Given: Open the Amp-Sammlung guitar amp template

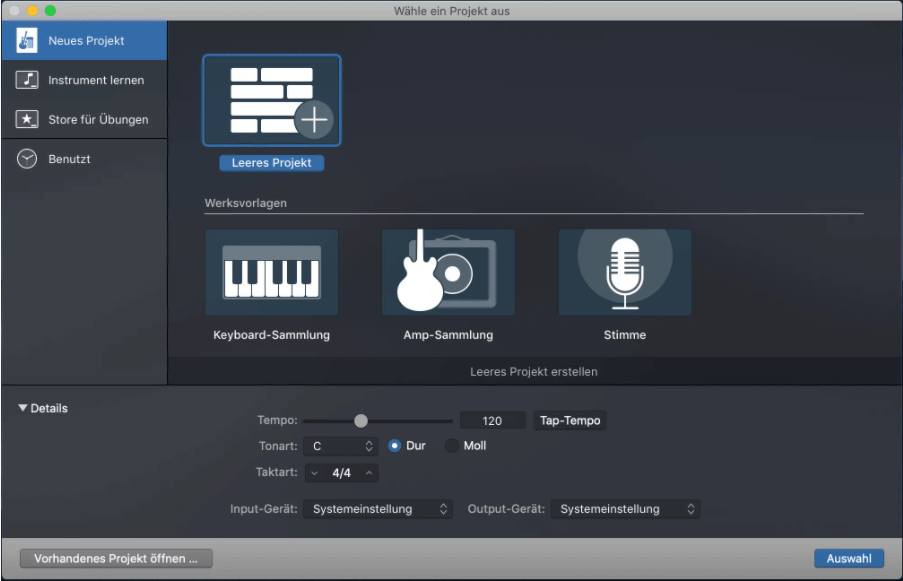Looking at the screenshot, I should (448, 271).
